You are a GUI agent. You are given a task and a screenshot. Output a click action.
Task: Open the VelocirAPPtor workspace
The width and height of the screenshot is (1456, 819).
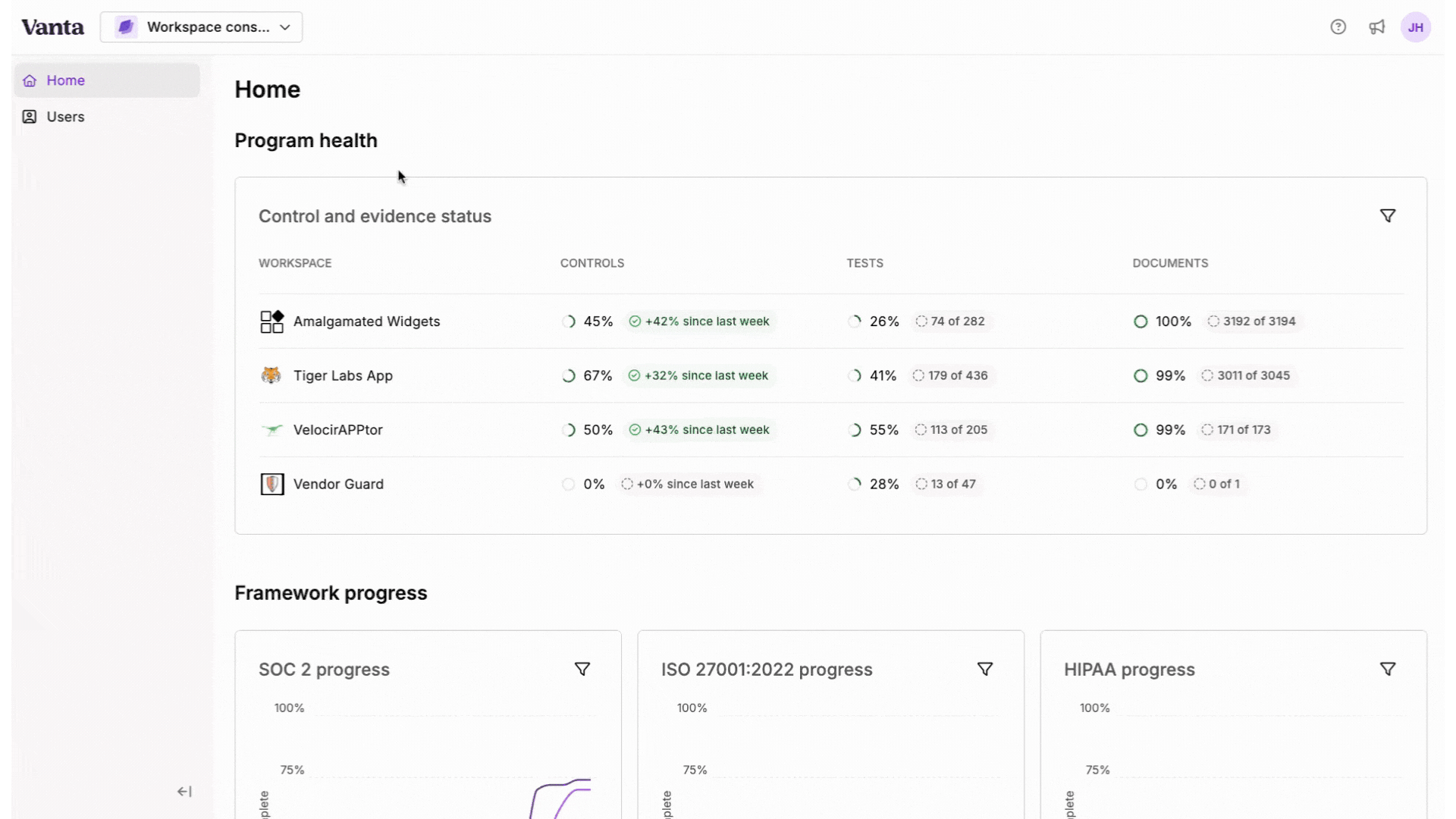click(x=337, y=430)
